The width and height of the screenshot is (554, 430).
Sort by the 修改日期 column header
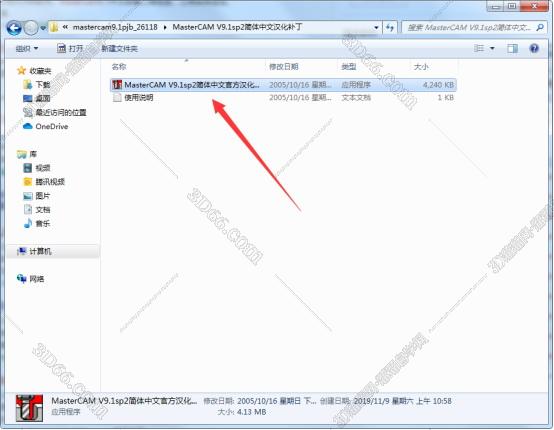click(x=284, y=66)
